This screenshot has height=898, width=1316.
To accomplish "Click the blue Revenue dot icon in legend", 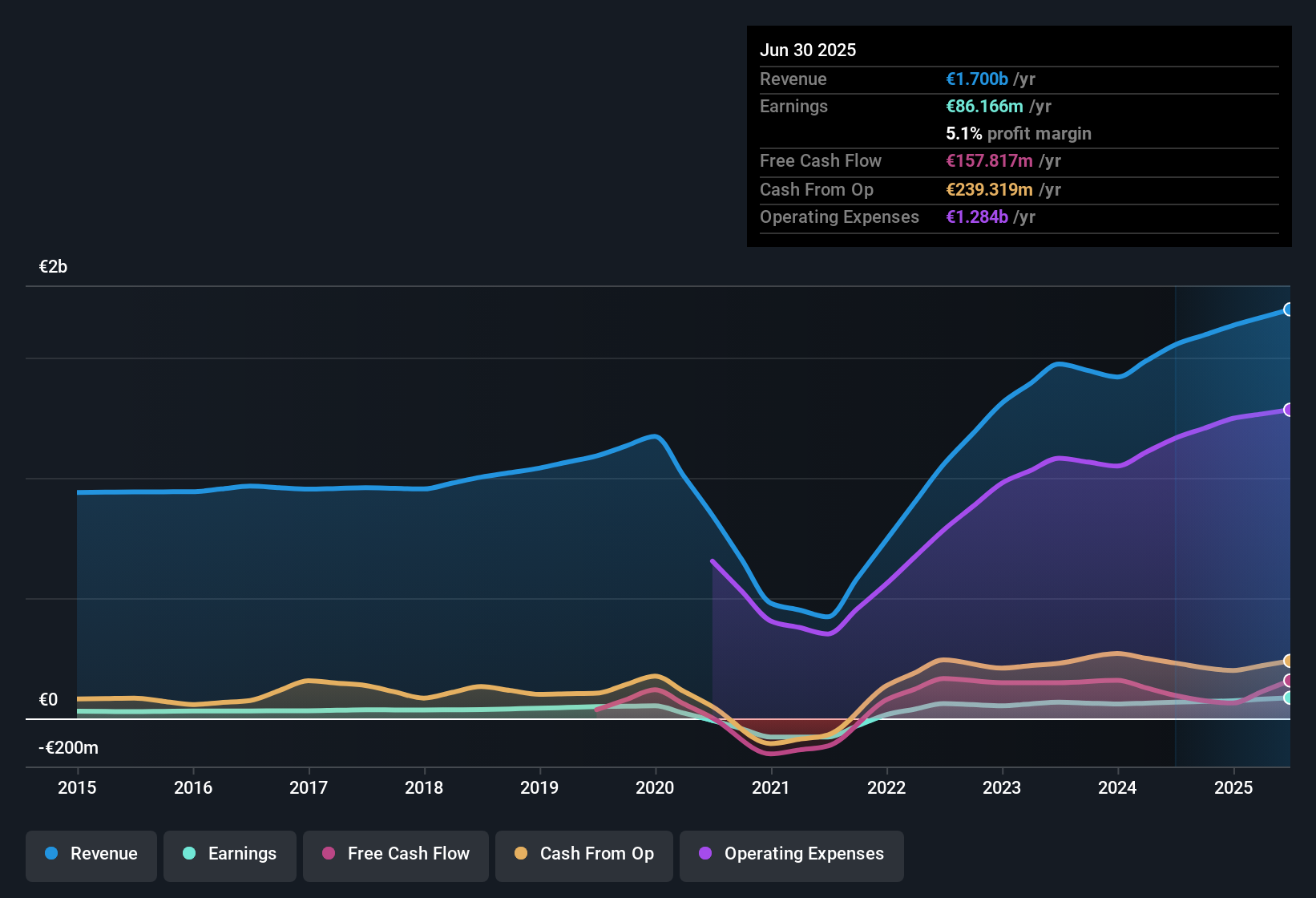I will pos(50,854).
